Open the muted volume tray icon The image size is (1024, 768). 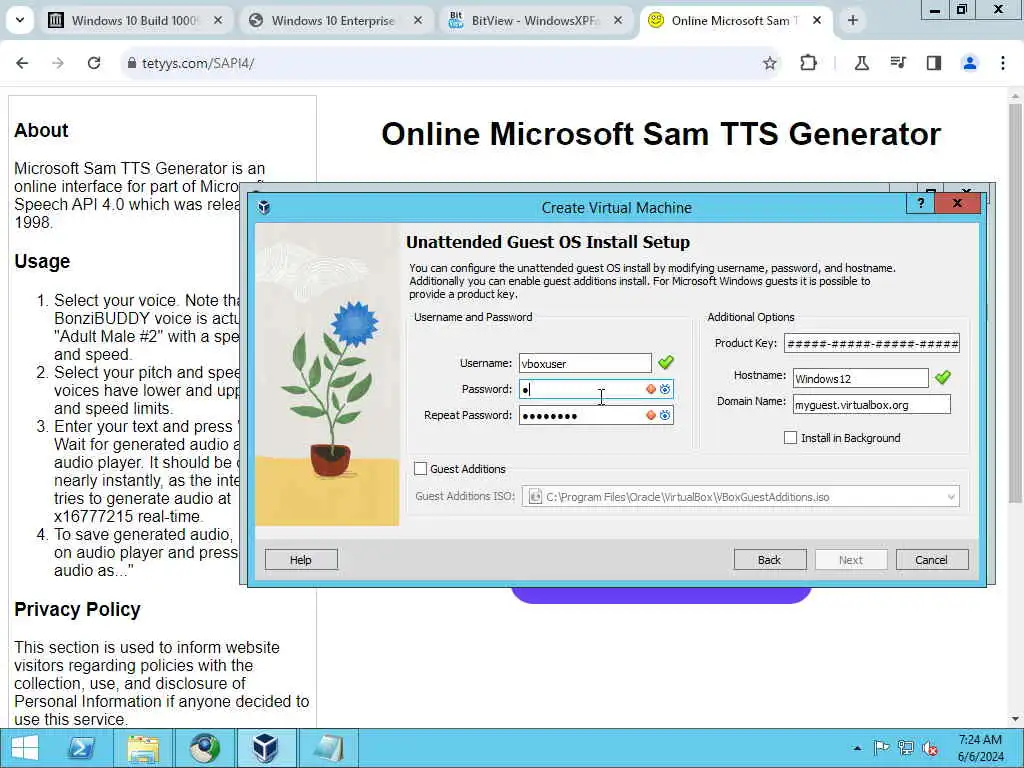pos(930,748)
